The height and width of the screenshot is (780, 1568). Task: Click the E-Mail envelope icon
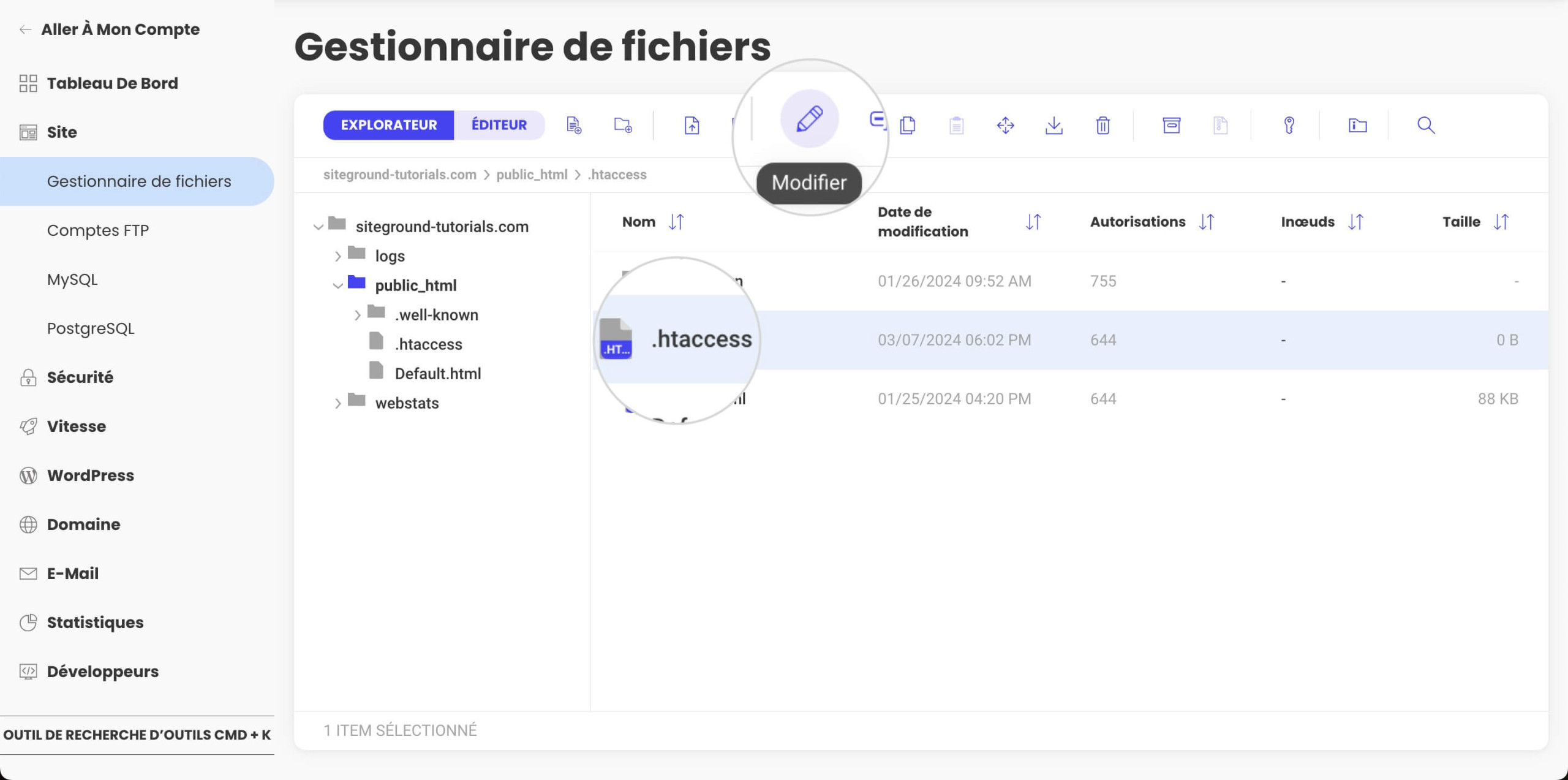point(28,574)
